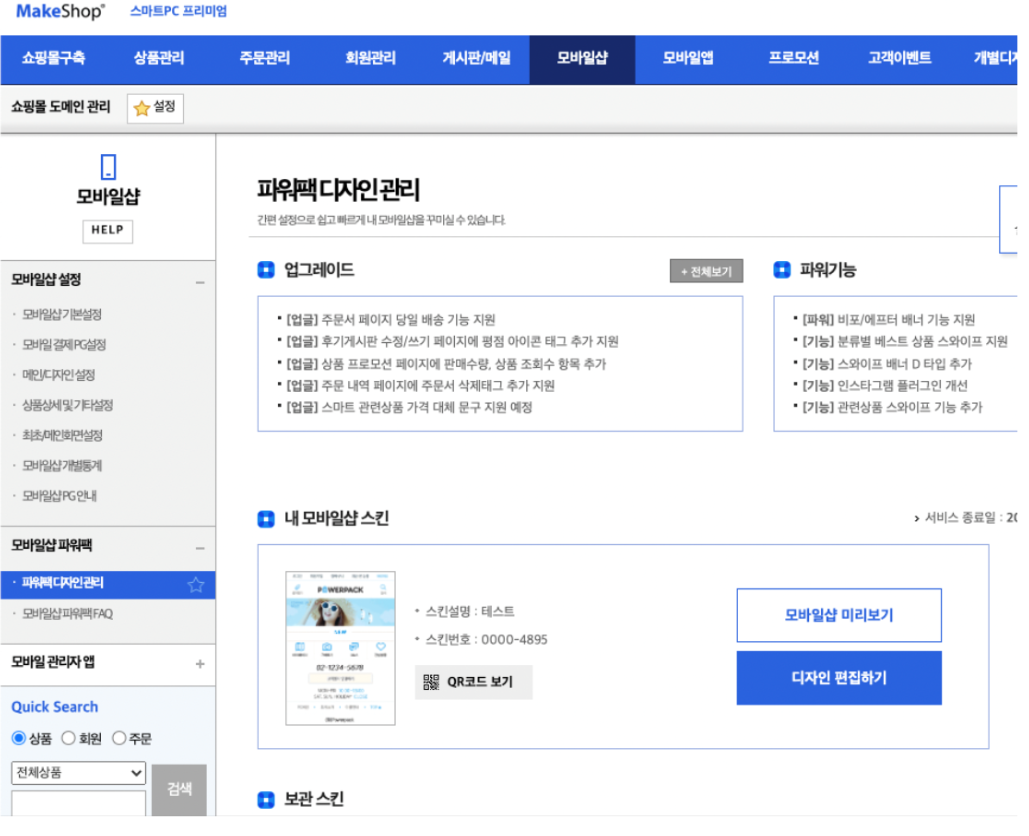Select the 주문 radio button

119,738
